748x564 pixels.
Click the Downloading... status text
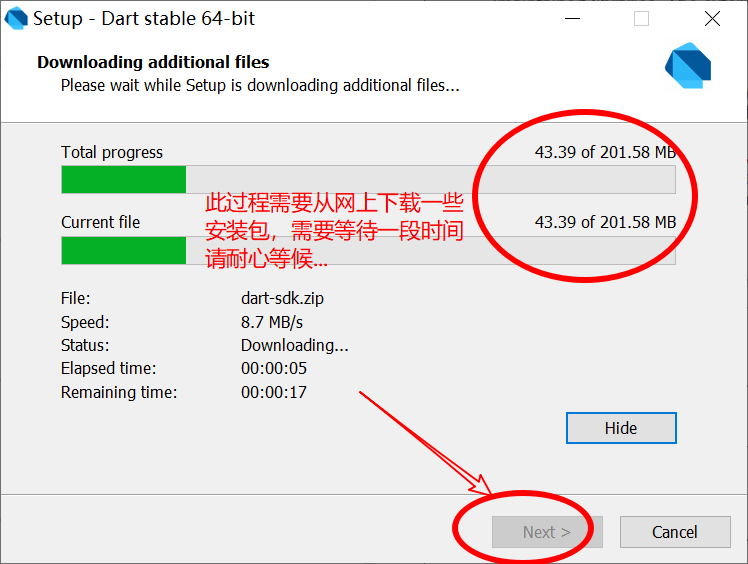coord(295,345)
